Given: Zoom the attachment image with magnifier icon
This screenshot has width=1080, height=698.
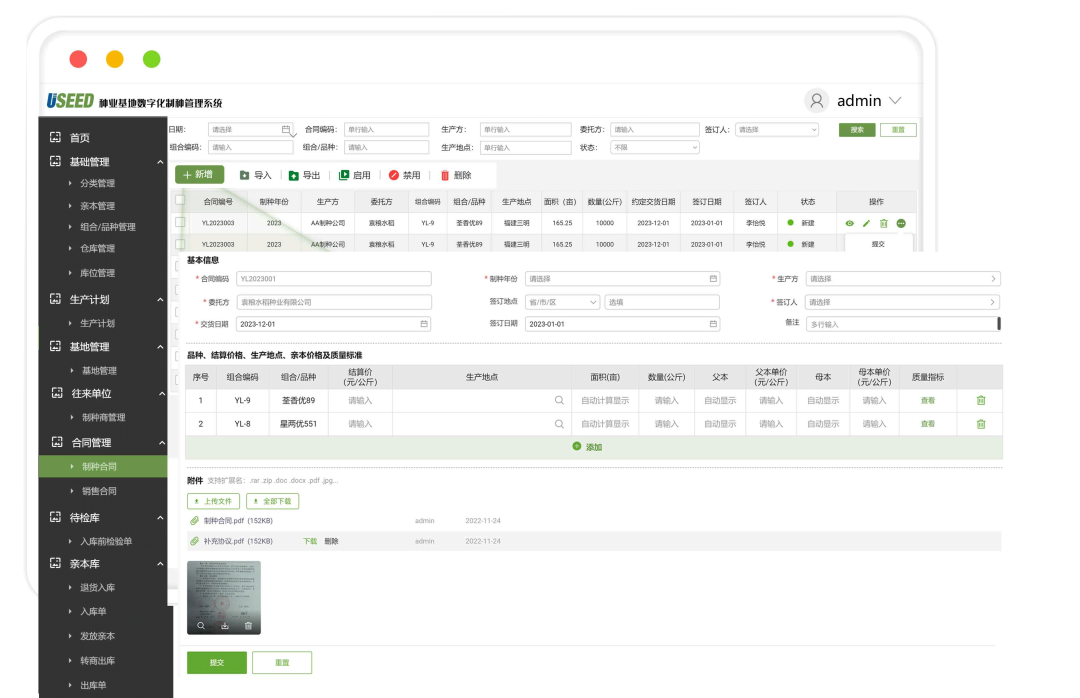Looking at the screenshot, I should pyautogui.click(x=201, y=626).
